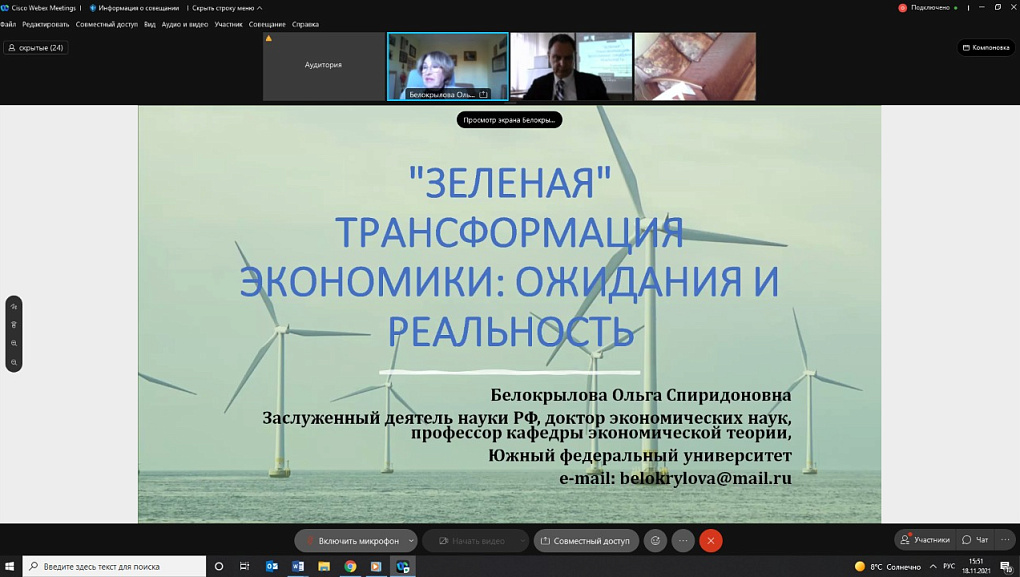Open the Chat panel
Screen dimensions: 1020x577
click(975, 540)
